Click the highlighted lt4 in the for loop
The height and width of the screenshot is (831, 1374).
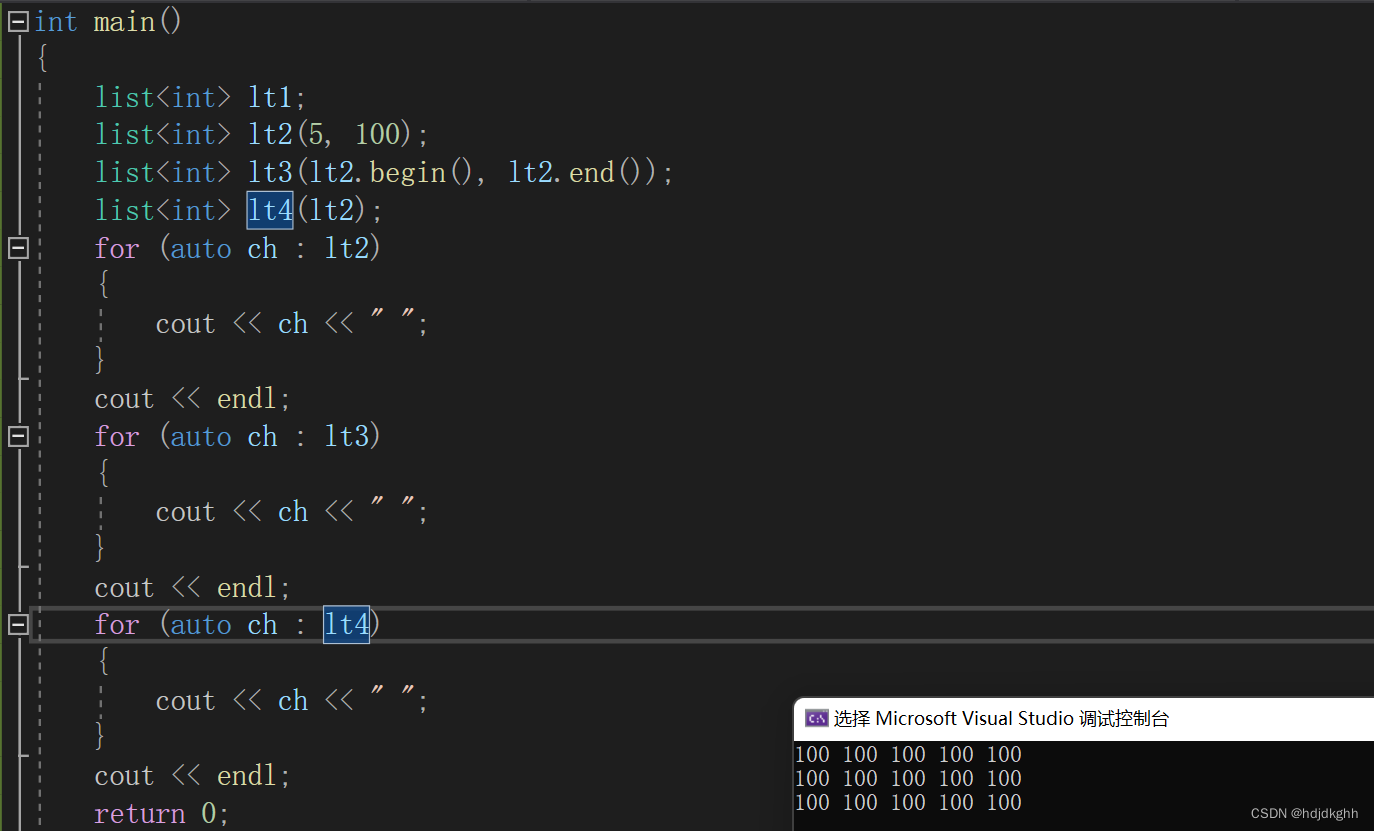point(346,624)
